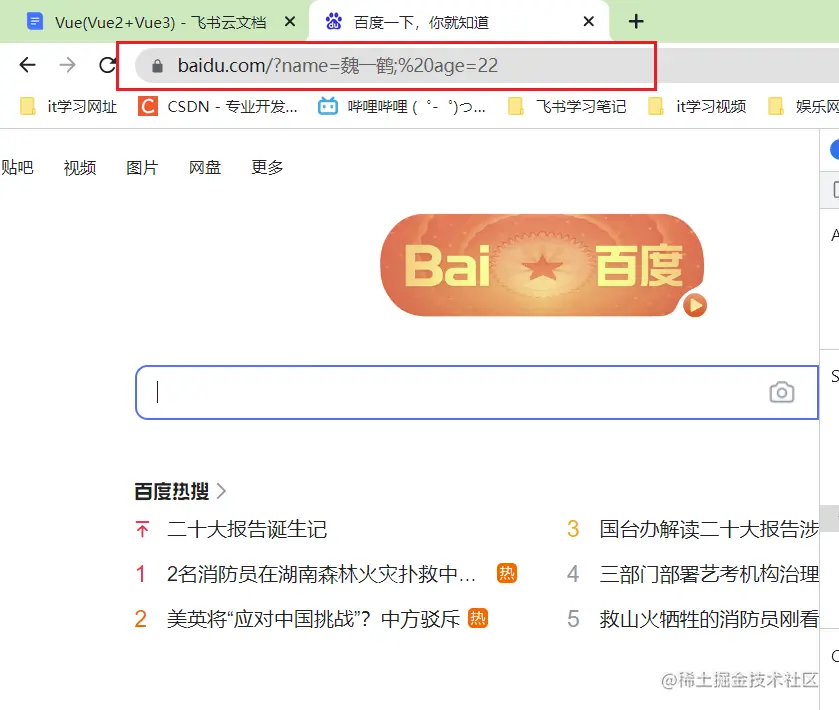
Task: Open the 百度热搜 heading
Action: tap(172, 491)
